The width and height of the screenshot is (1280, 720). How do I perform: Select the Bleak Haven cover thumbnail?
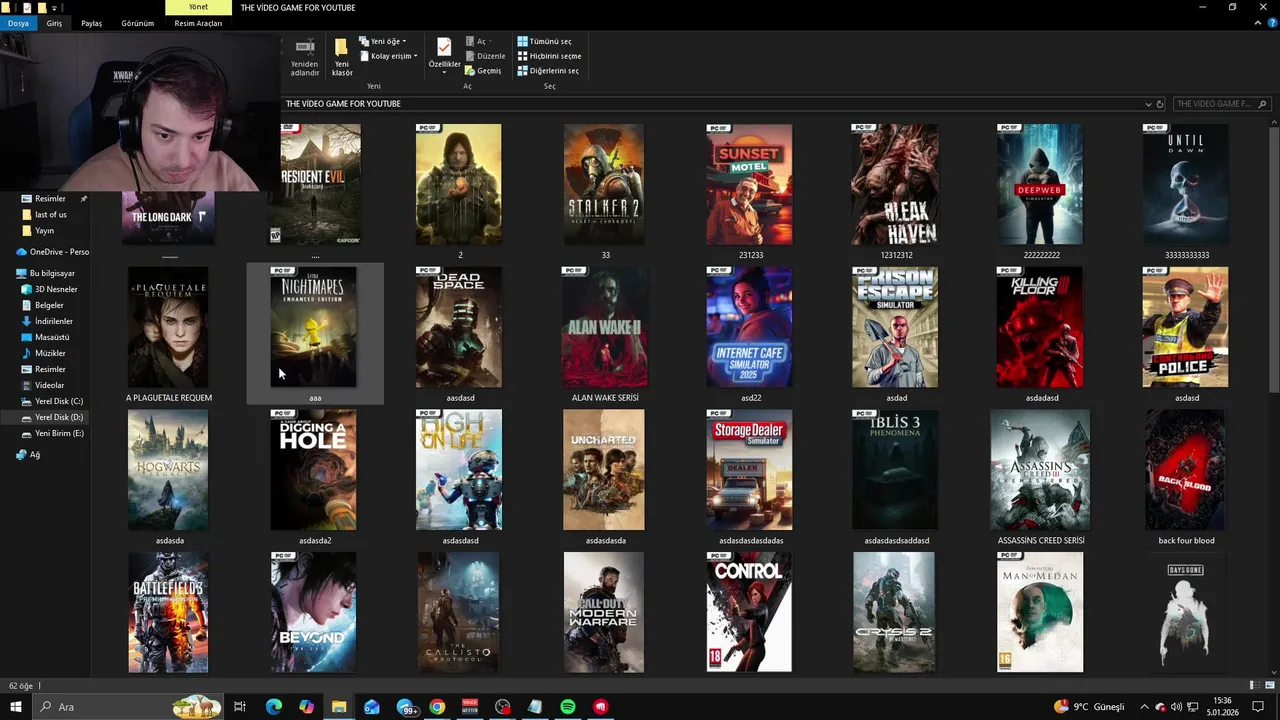pyautogui.click(x=895, y=184)
